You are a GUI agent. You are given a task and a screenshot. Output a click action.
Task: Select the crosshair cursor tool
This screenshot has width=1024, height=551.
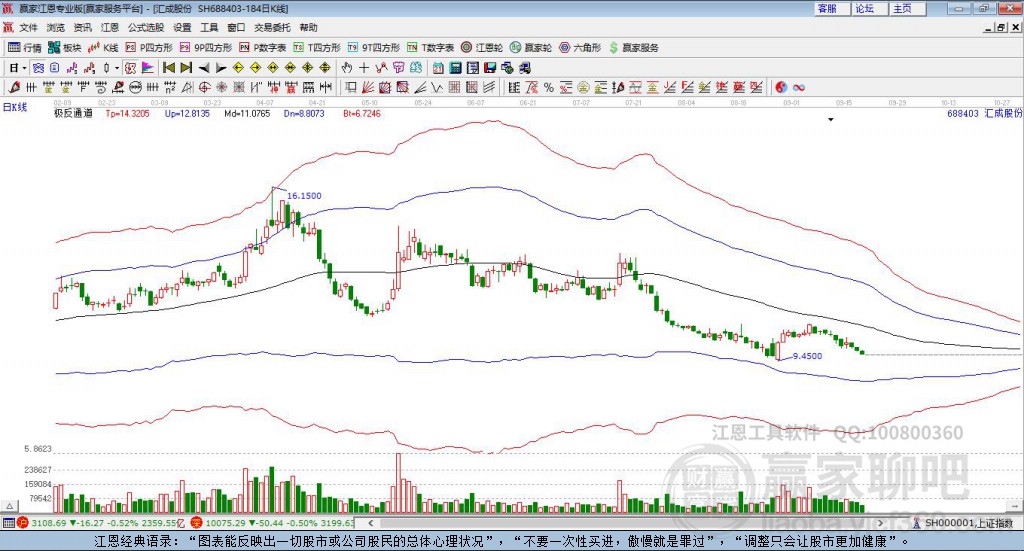(x=364, y=68)
